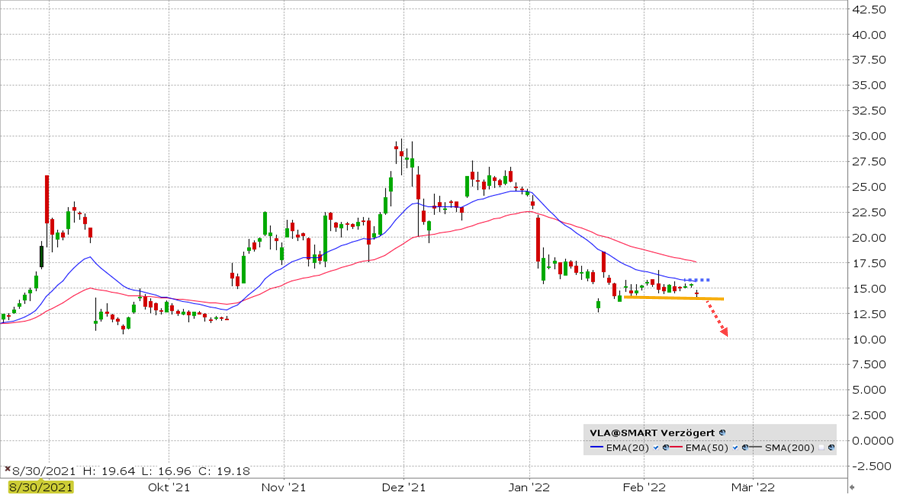
Task: Click the Feb '22 time axis label
Action: click(644, 487)
